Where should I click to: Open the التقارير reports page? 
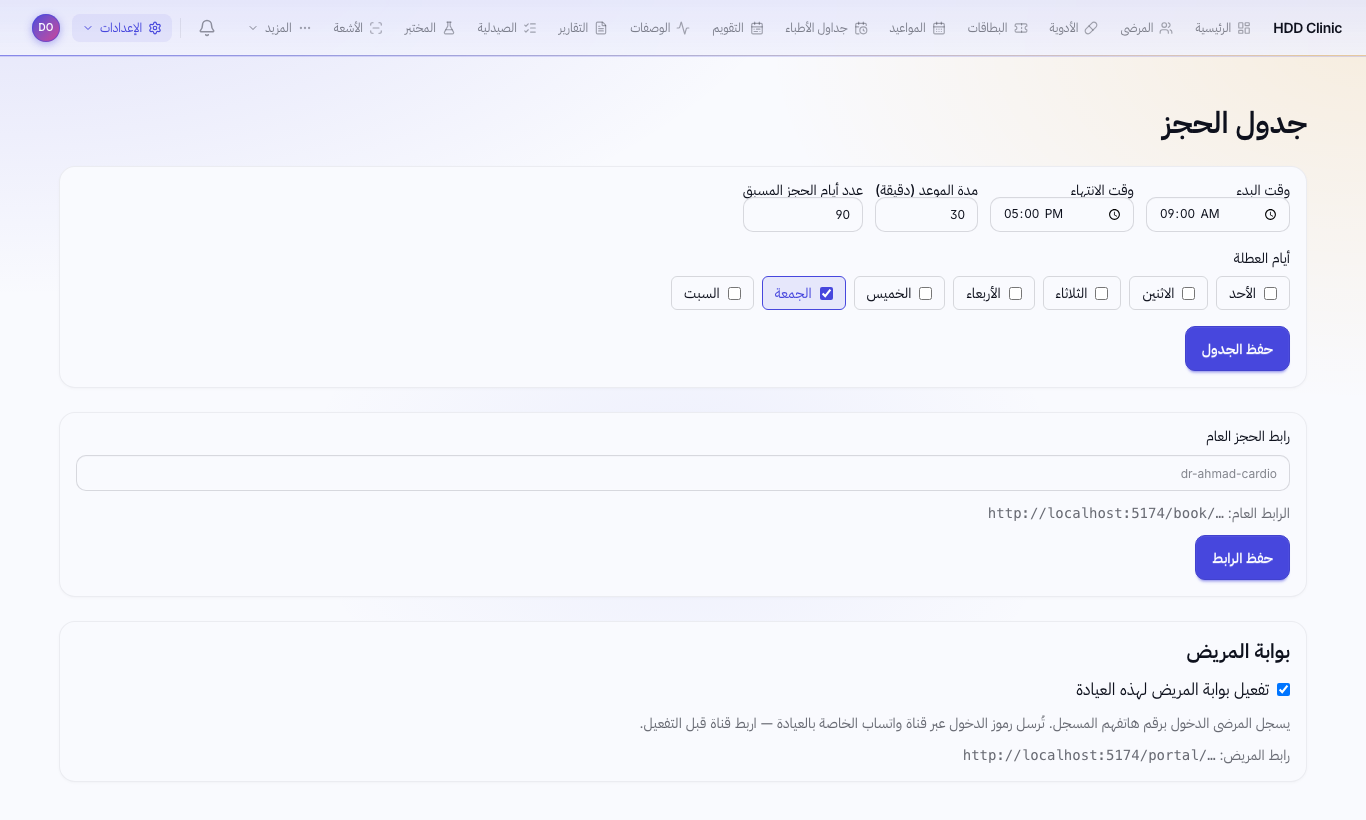click(582, 28)
